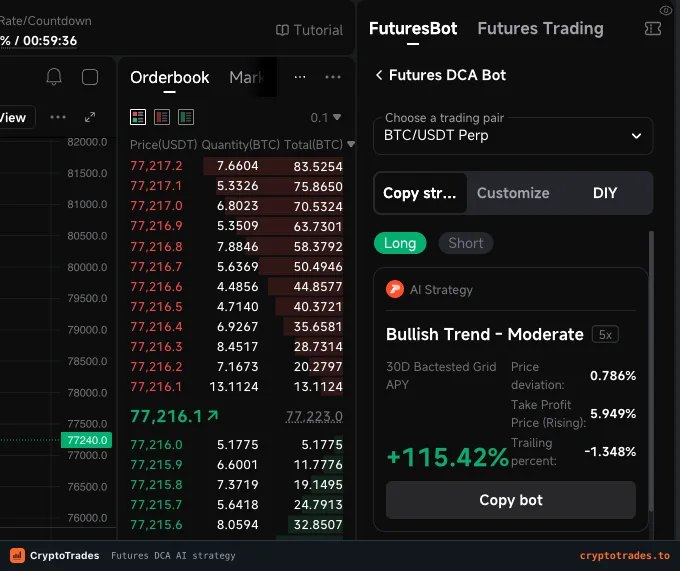Click bid price 77,216.0 row

(x=236, y=444)
